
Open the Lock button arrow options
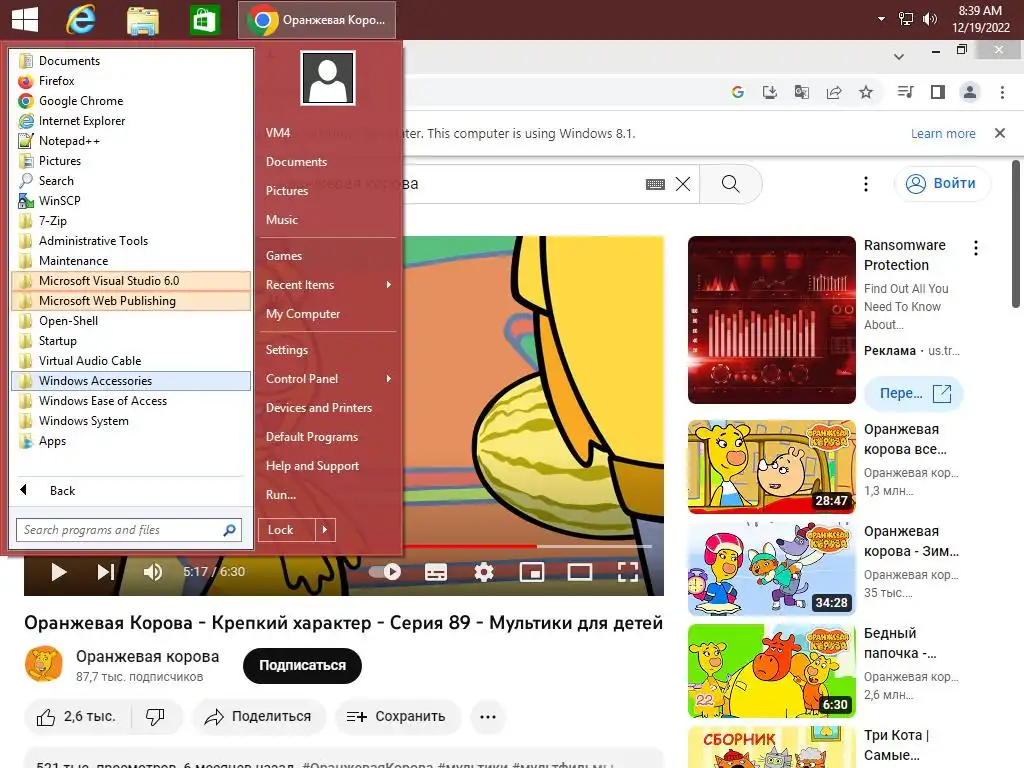[x=325, y=530]
